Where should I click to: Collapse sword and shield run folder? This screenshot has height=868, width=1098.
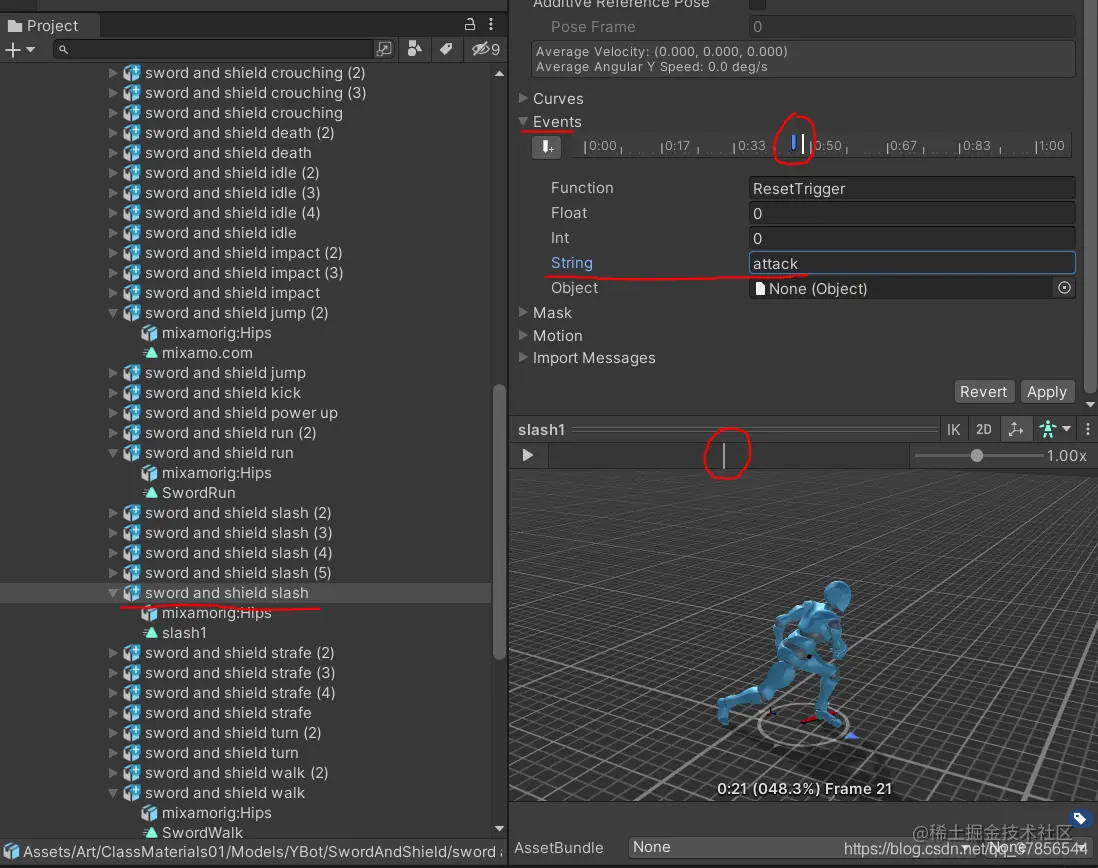[x=113, y=453]
